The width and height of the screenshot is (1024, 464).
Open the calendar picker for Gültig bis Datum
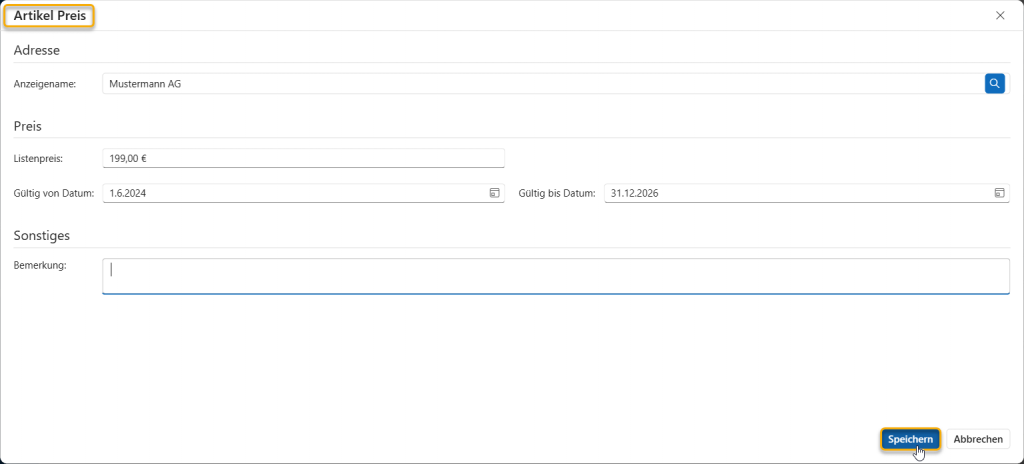click(x=999, y=193)
